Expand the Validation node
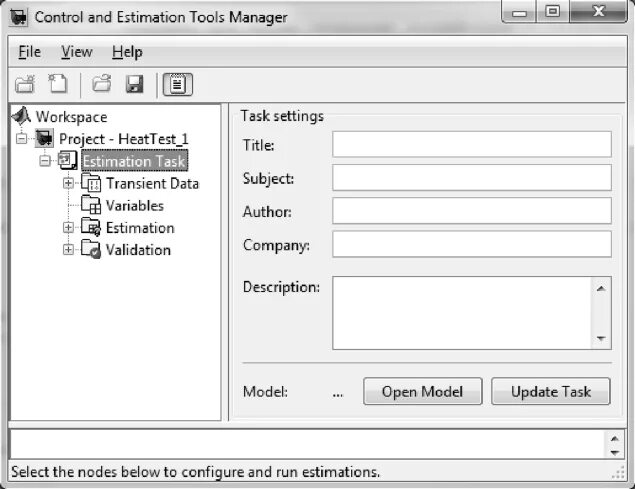 click(68, 250)
